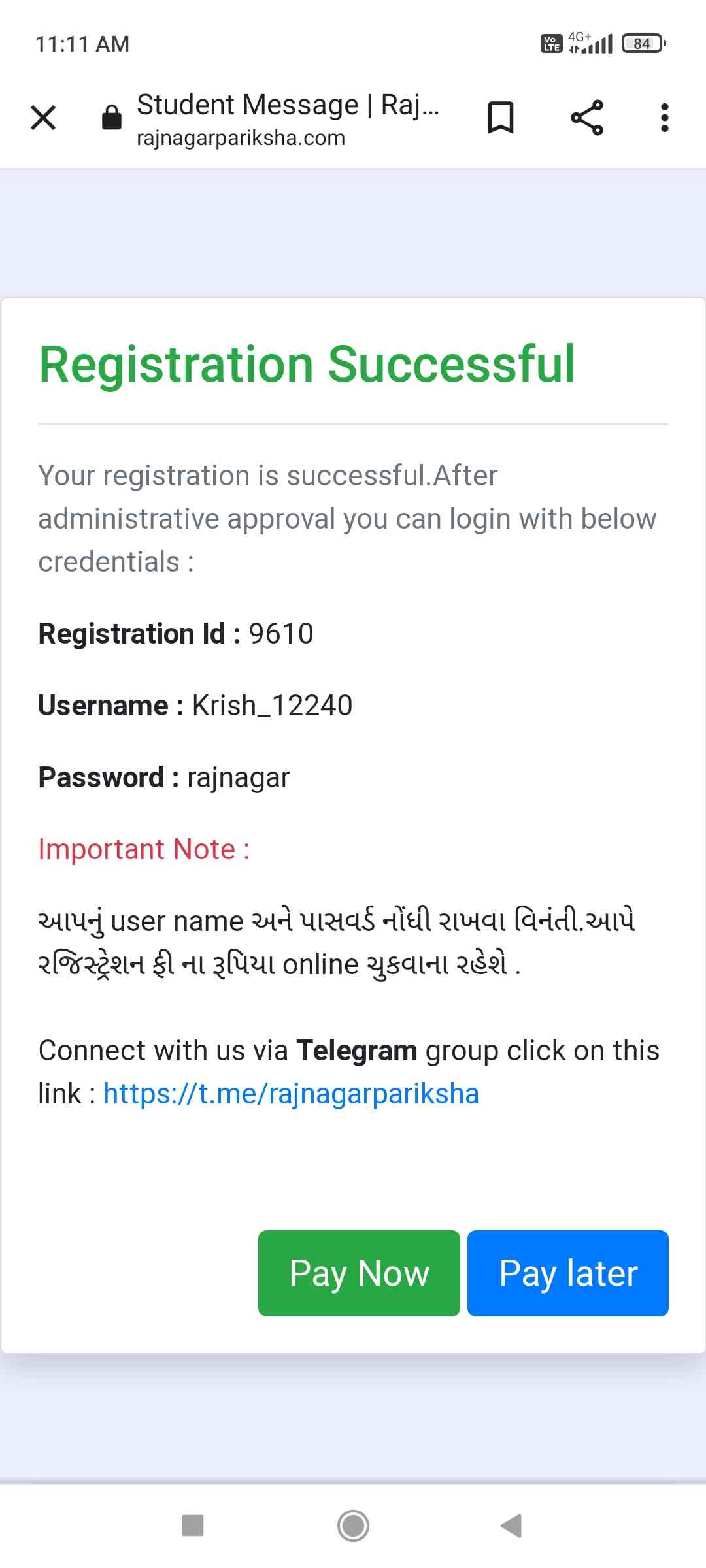Tap the battery status indicator
Viewport: 706px width, 1568px height.
[x=643, y=44]
